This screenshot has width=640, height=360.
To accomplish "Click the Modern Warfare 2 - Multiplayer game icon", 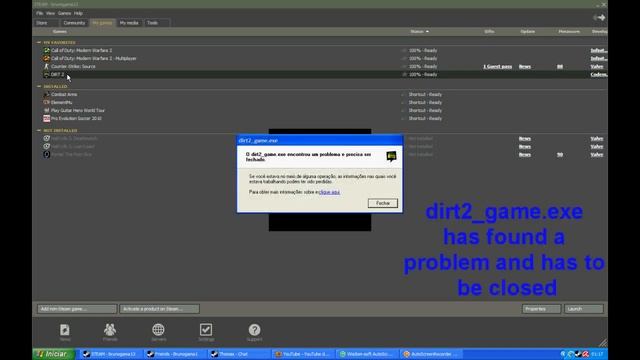I will [x=47, y=58].
